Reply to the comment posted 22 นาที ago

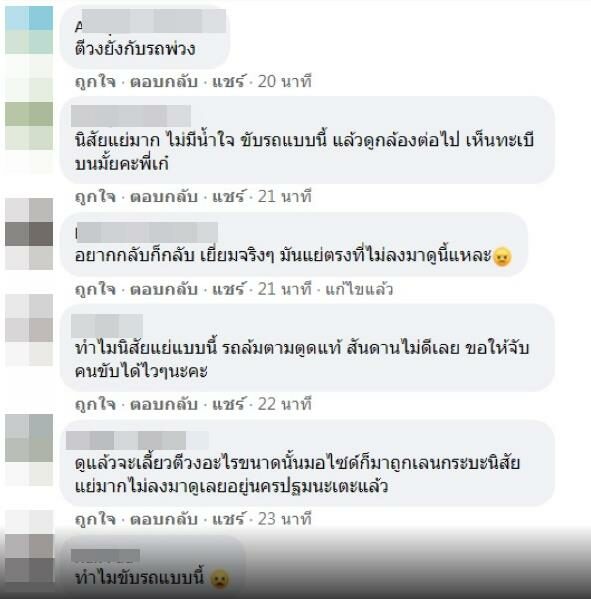(x=164, y=404)
